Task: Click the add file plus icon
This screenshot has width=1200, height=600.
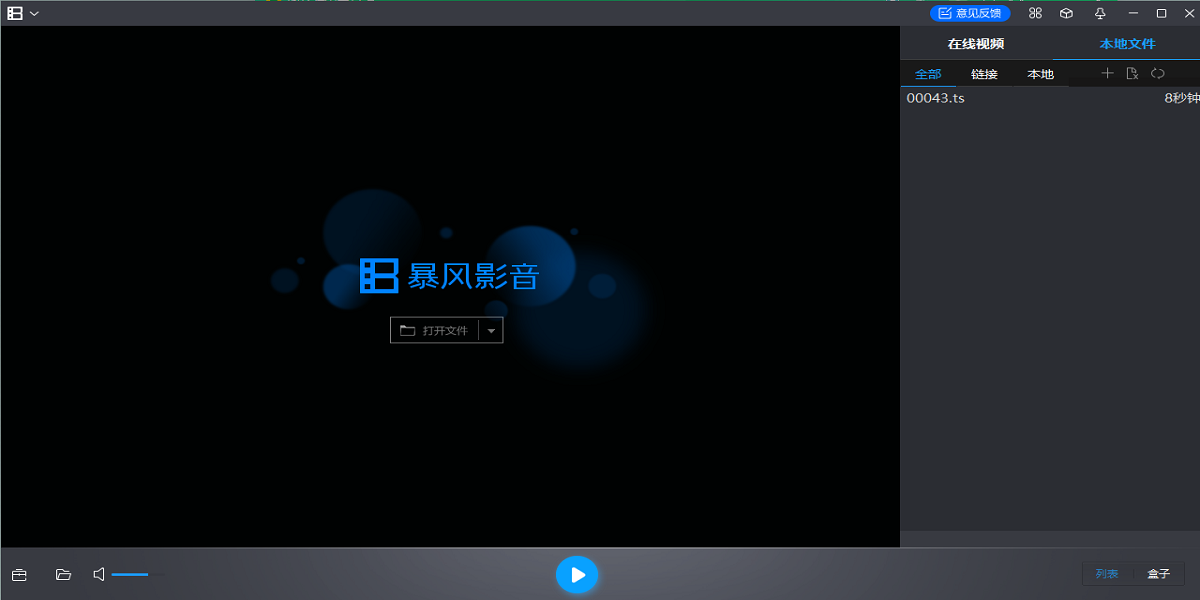Action: 1107,73
